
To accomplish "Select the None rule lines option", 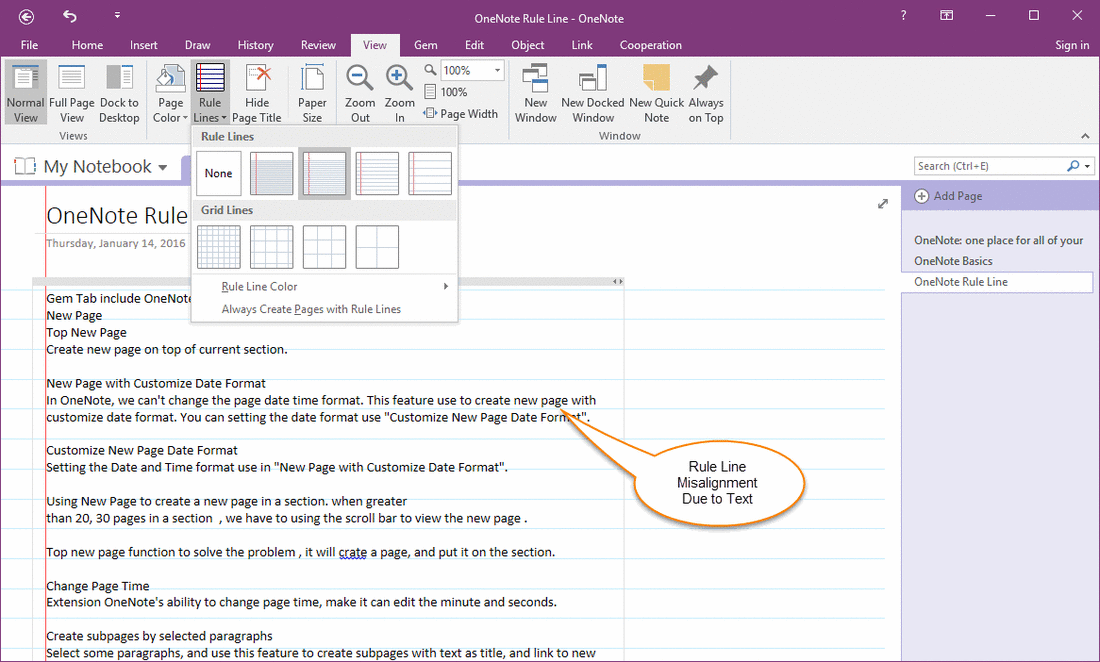I will coord(218,172).
